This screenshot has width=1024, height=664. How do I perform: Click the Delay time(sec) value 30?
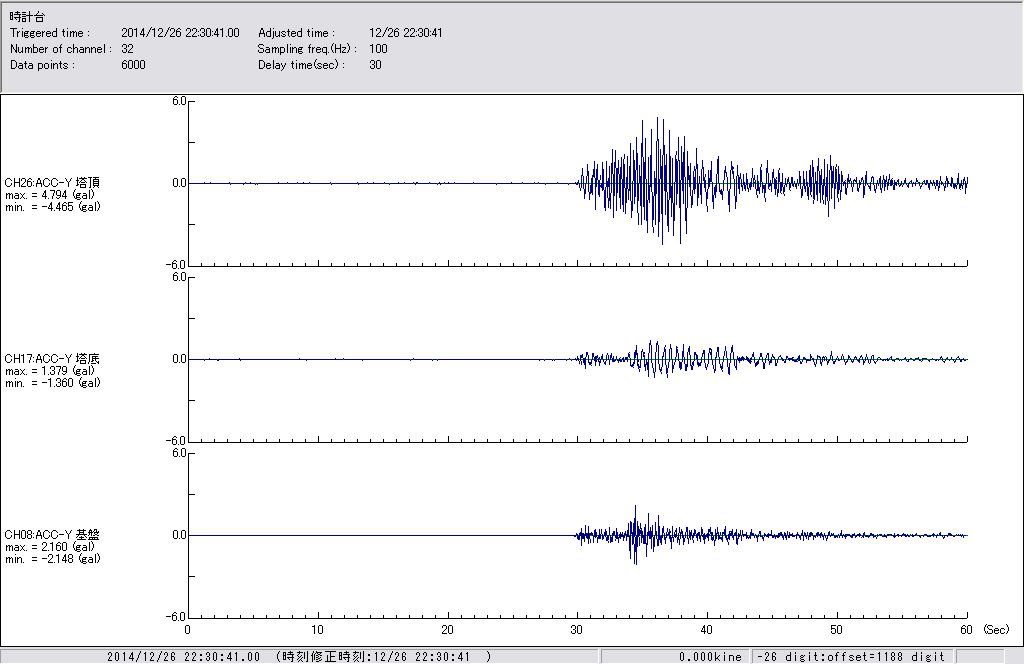click(x=375, y=65)
